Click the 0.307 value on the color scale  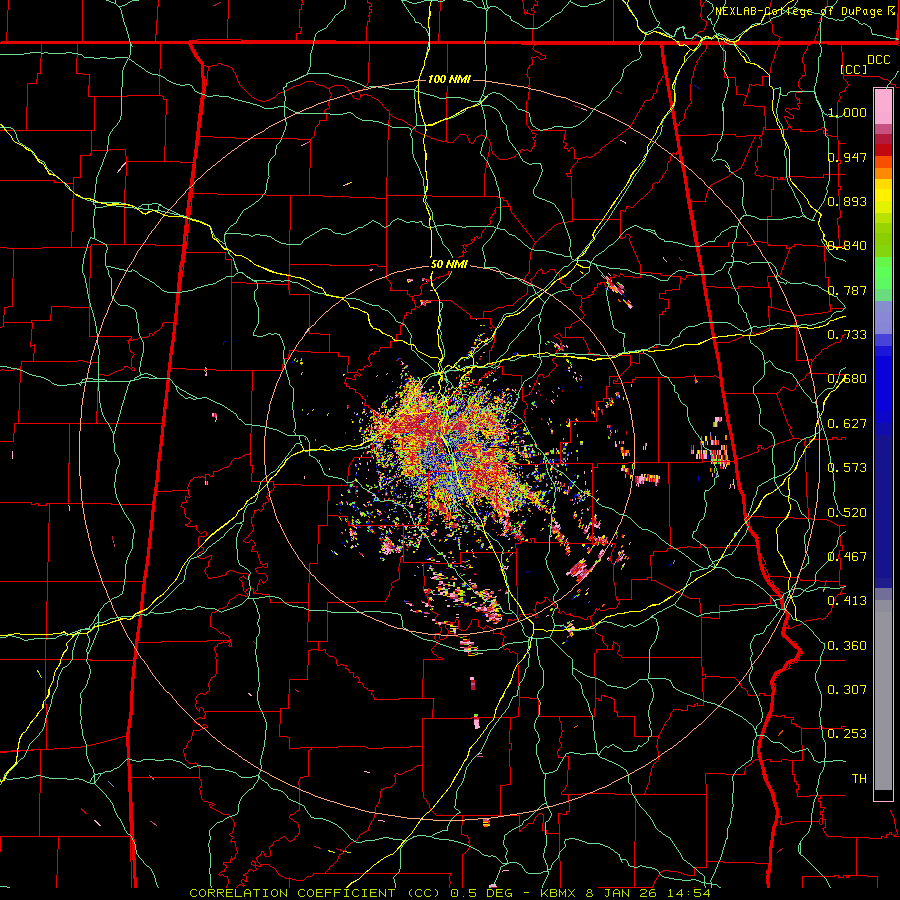pos(847,690)
